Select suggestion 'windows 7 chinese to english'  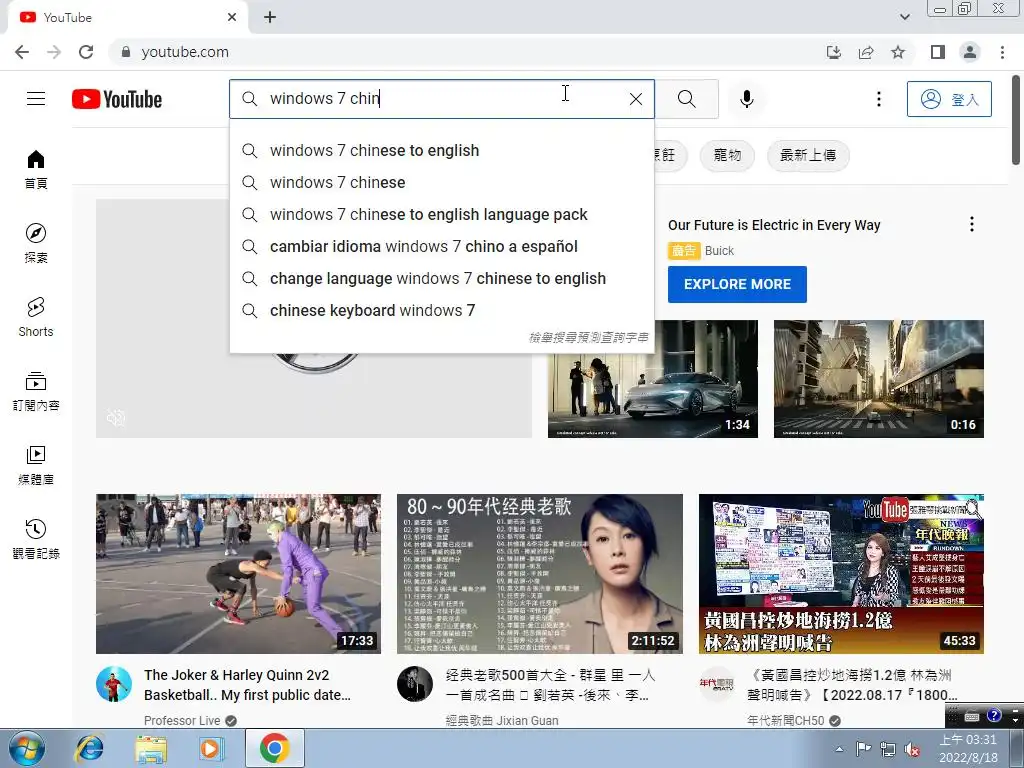(442, 150)
